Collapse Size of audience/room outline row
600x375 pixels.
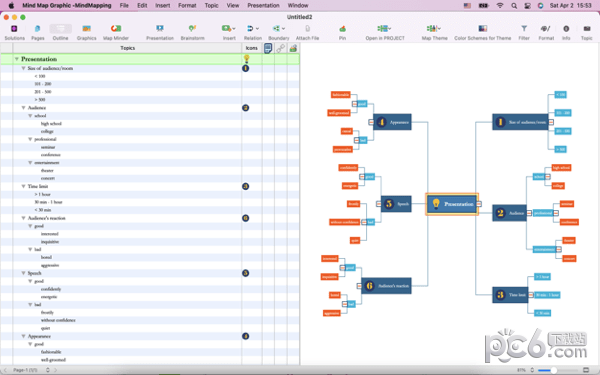(x=23, y=68)
